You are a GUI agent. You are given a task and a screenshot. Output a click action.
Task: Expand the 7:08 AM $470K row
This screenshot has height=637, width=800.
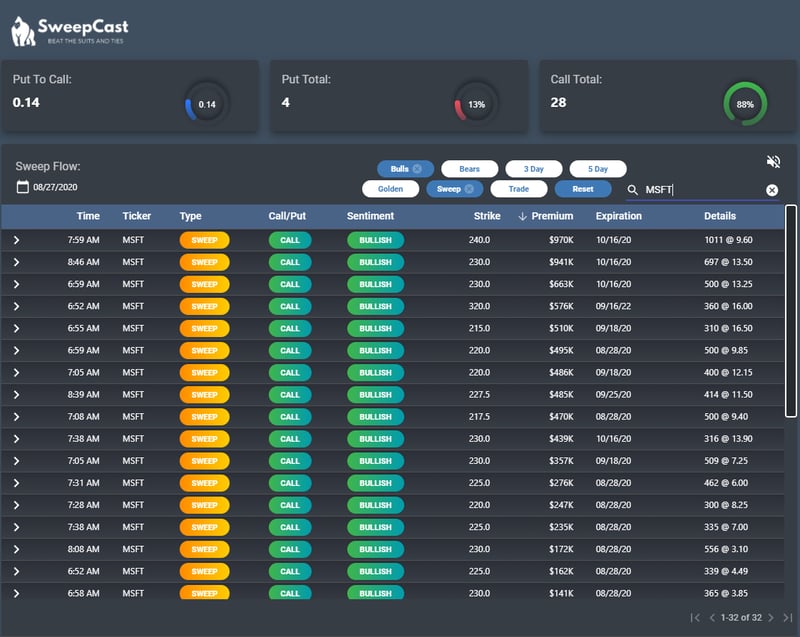point(16,417)
